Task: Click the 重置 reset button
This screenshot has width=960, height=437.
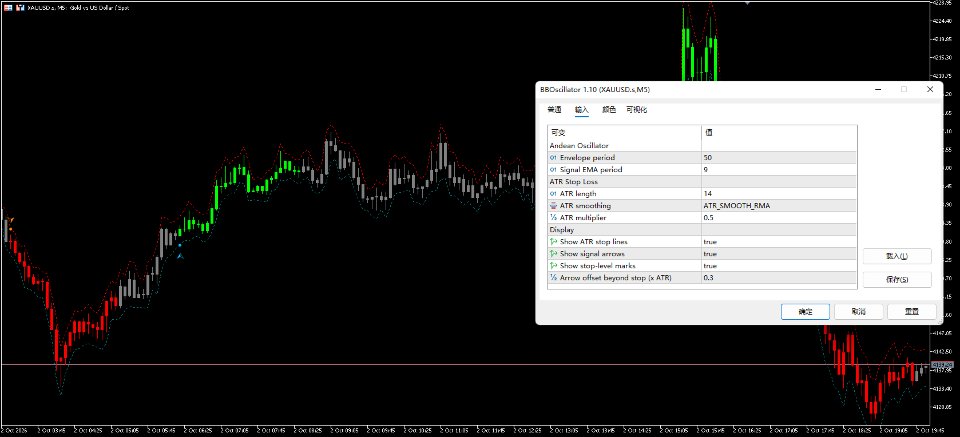Action: pos(912,312)
